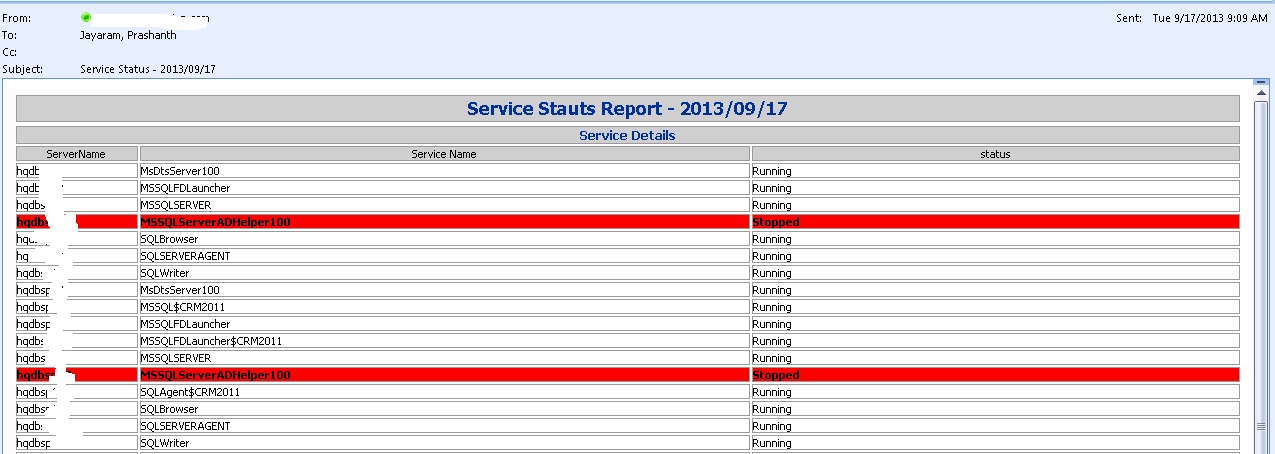Select the Service Details section header
The height and width of the screenshot is (454, 1275).
pyautogui.click(x=627, y=135)
